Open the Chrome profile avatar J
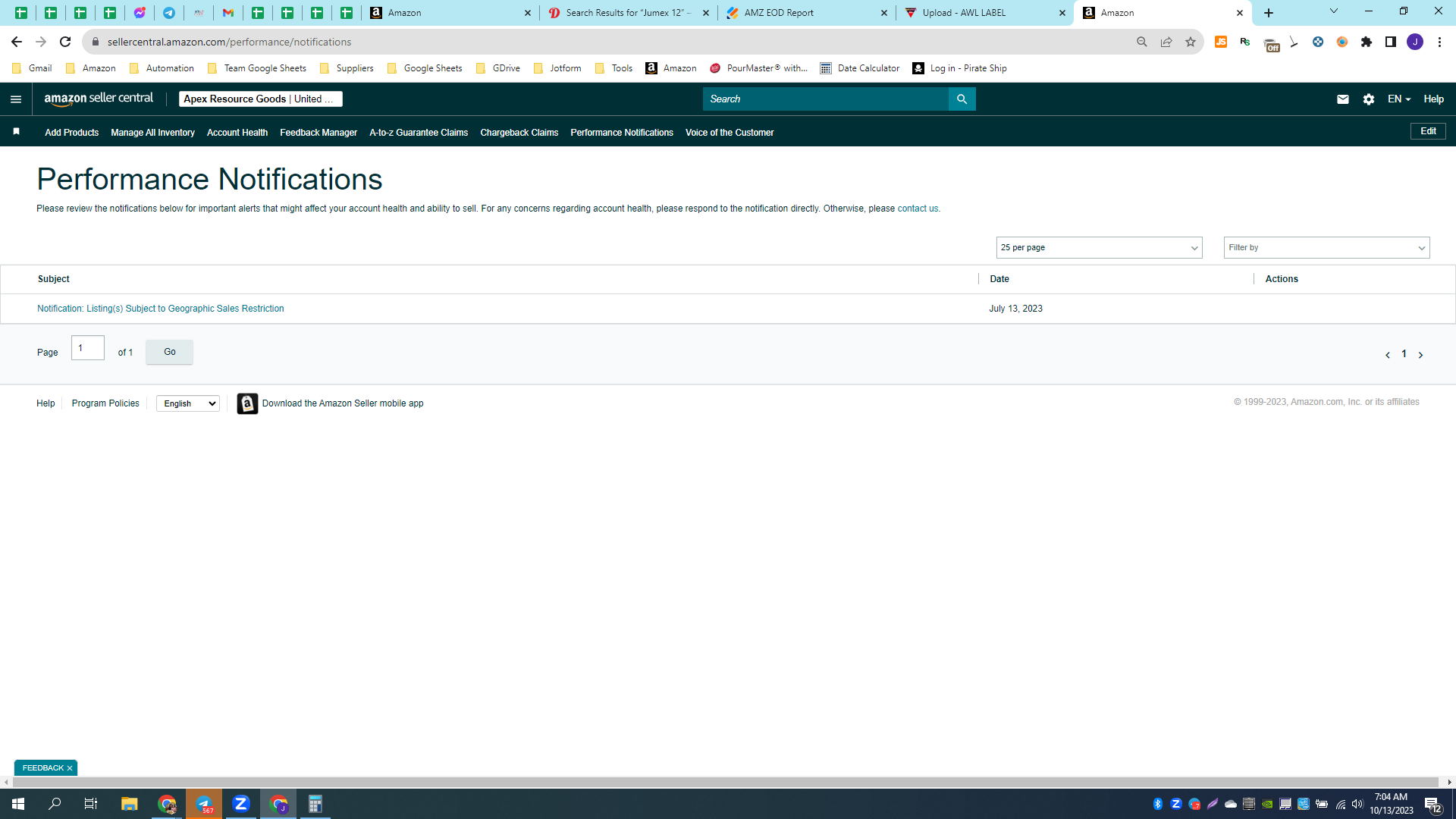 point(1415,42)
